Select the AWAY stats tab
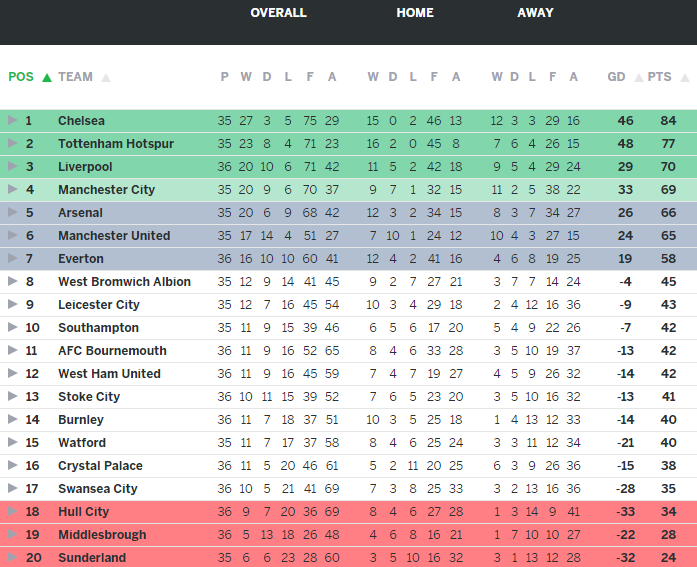 (x=535, y=13)
